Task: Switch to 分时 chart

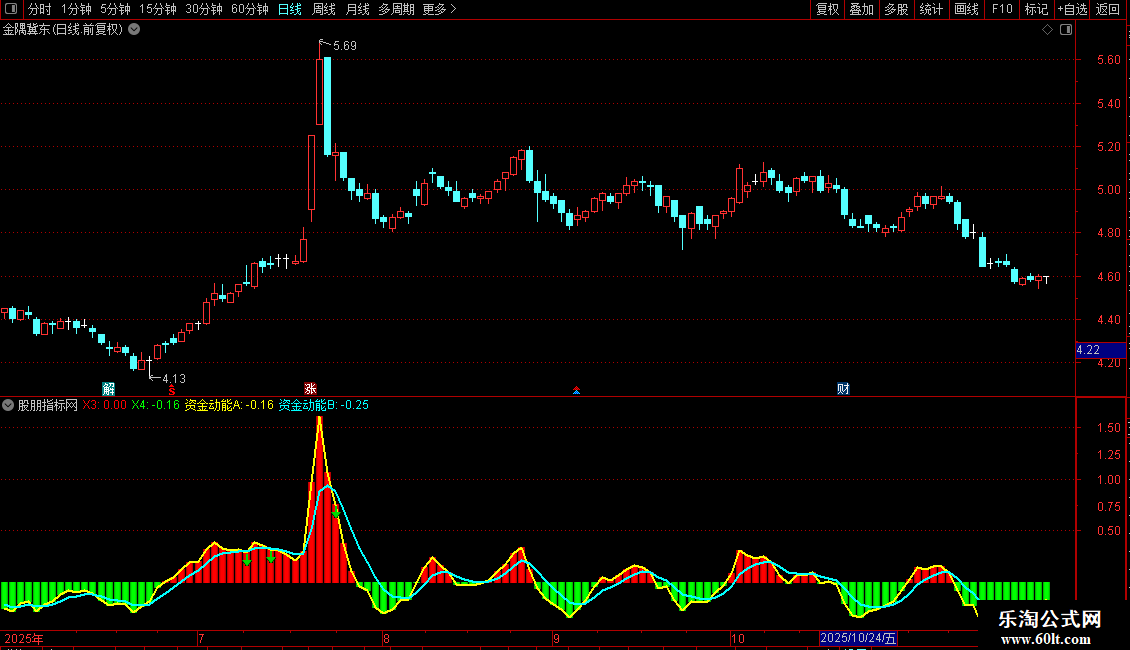Action: (x=40, y=9)
